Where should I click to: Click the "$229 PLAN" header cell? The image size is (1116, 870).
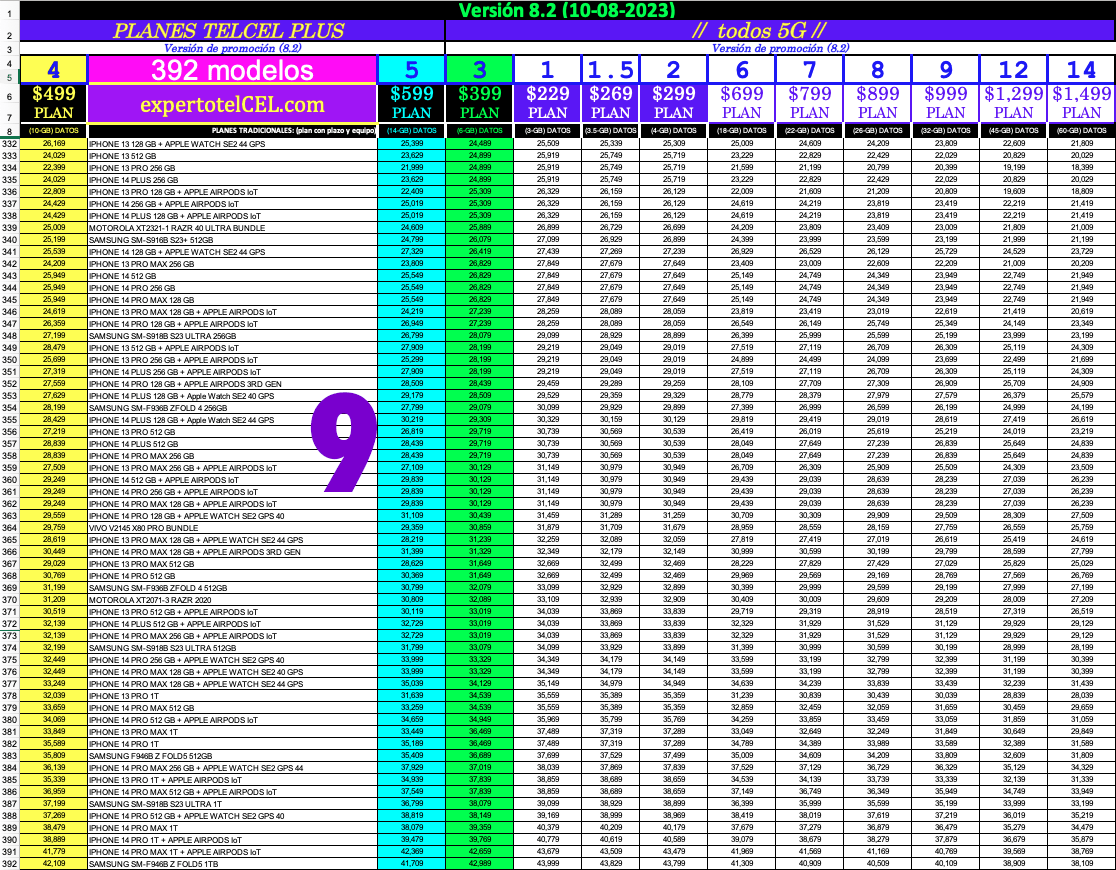[x=547, y=104]
